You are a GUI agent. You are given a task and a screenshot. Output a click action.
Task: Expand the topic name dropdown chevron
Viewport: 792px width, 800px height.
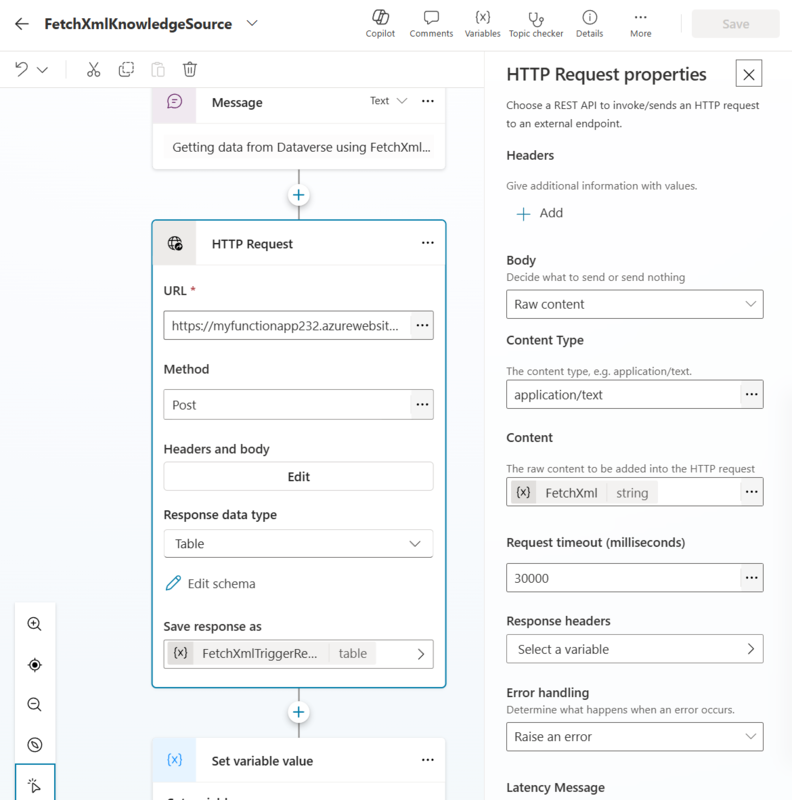tap(252, 24)
